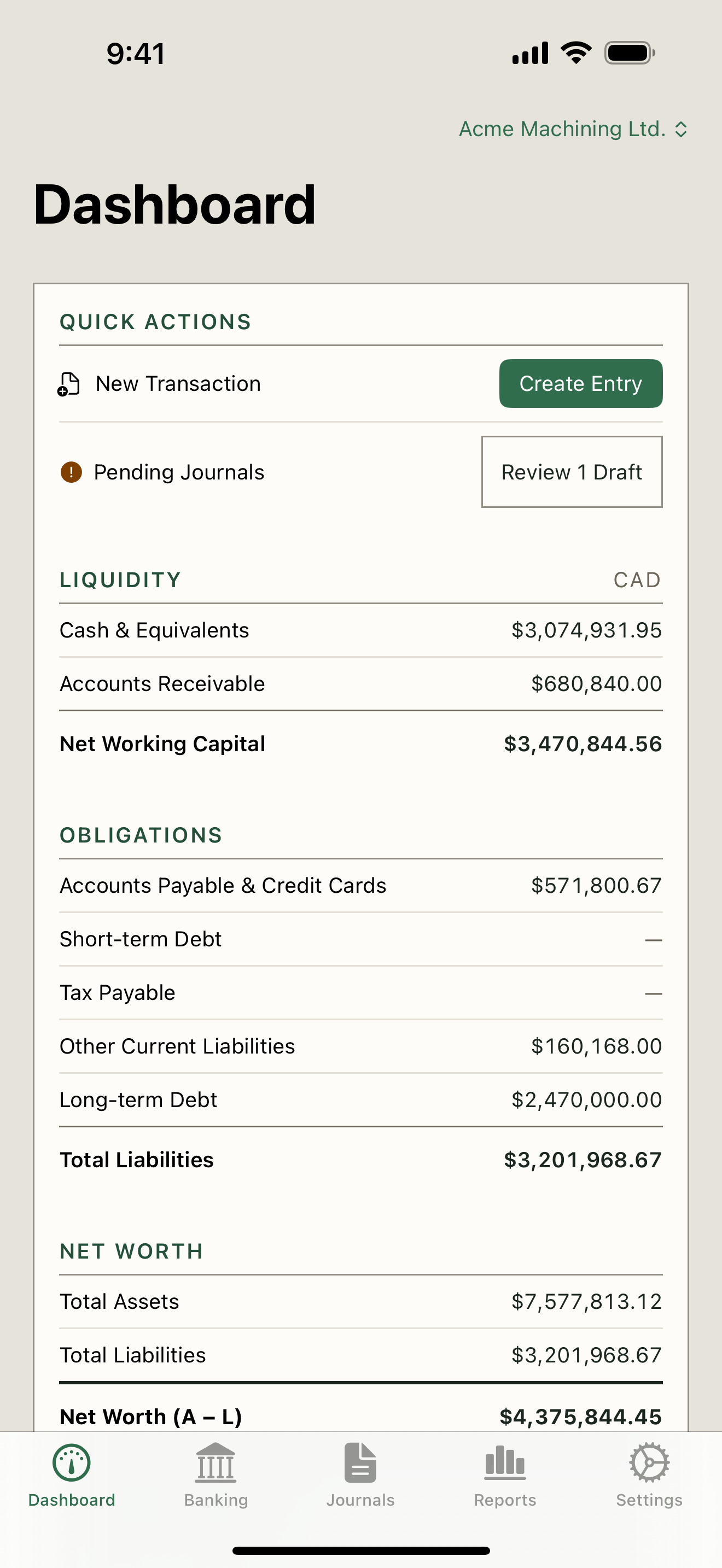Tap the company switcher up-down chevron
This screenshot has height=1568, width=722.
click(x=681, y=129)
